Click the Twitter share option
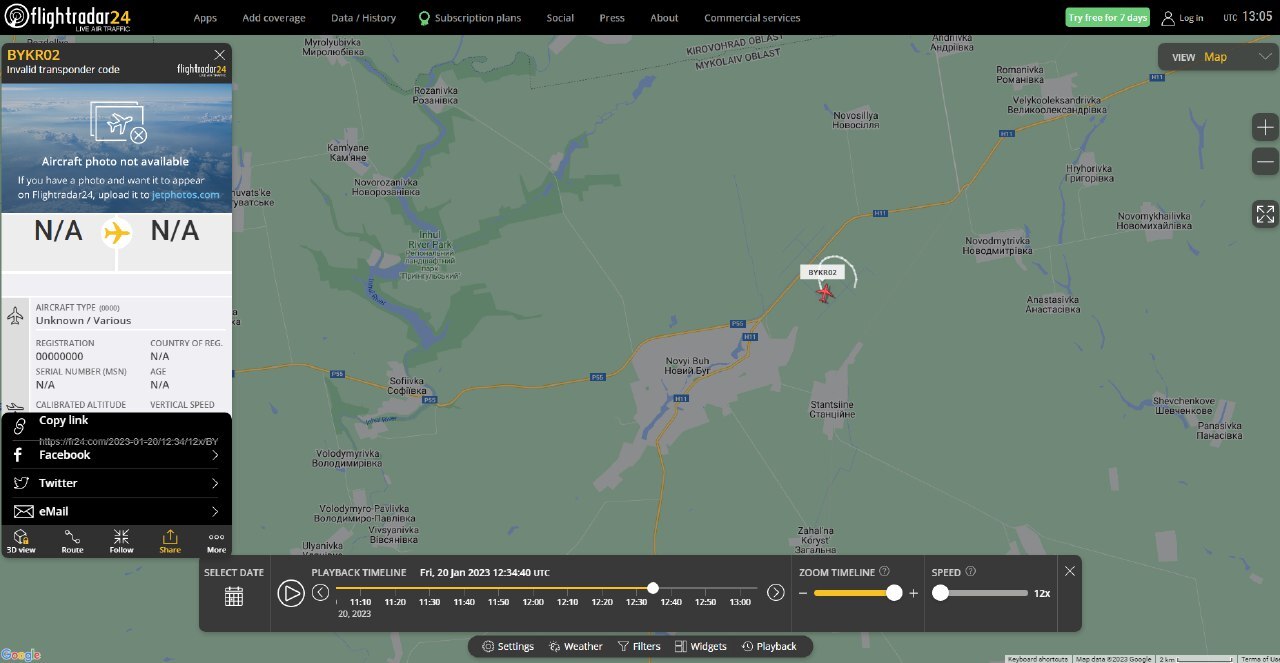Viewport: 1280px width, 663px height. coord(115,483)
